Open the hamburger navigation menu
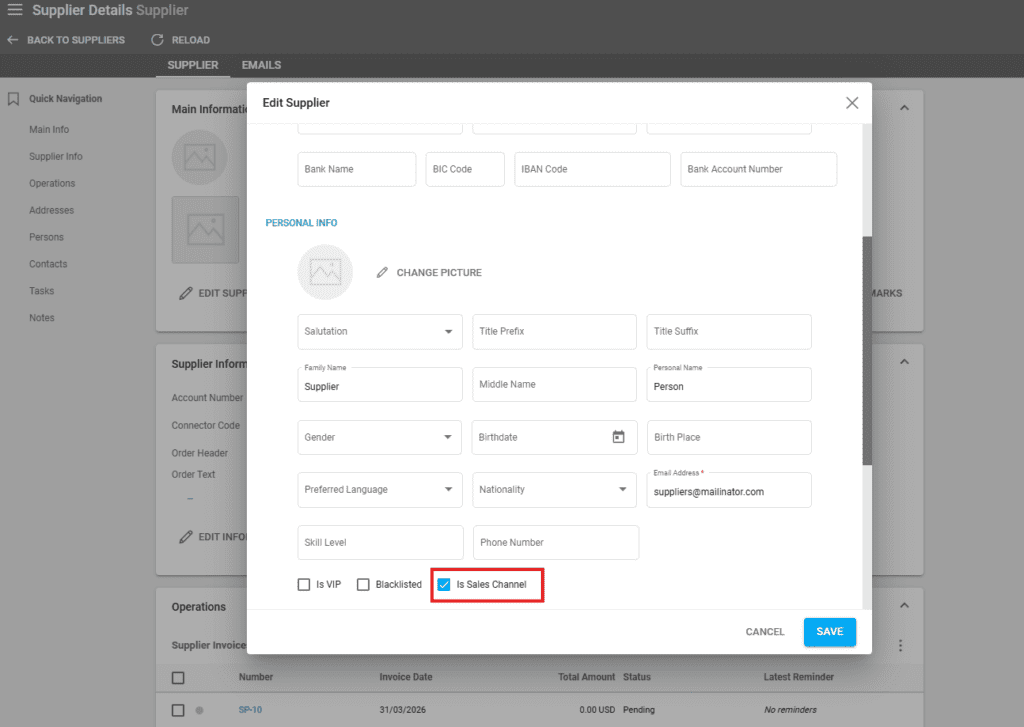 coord(15,11)
